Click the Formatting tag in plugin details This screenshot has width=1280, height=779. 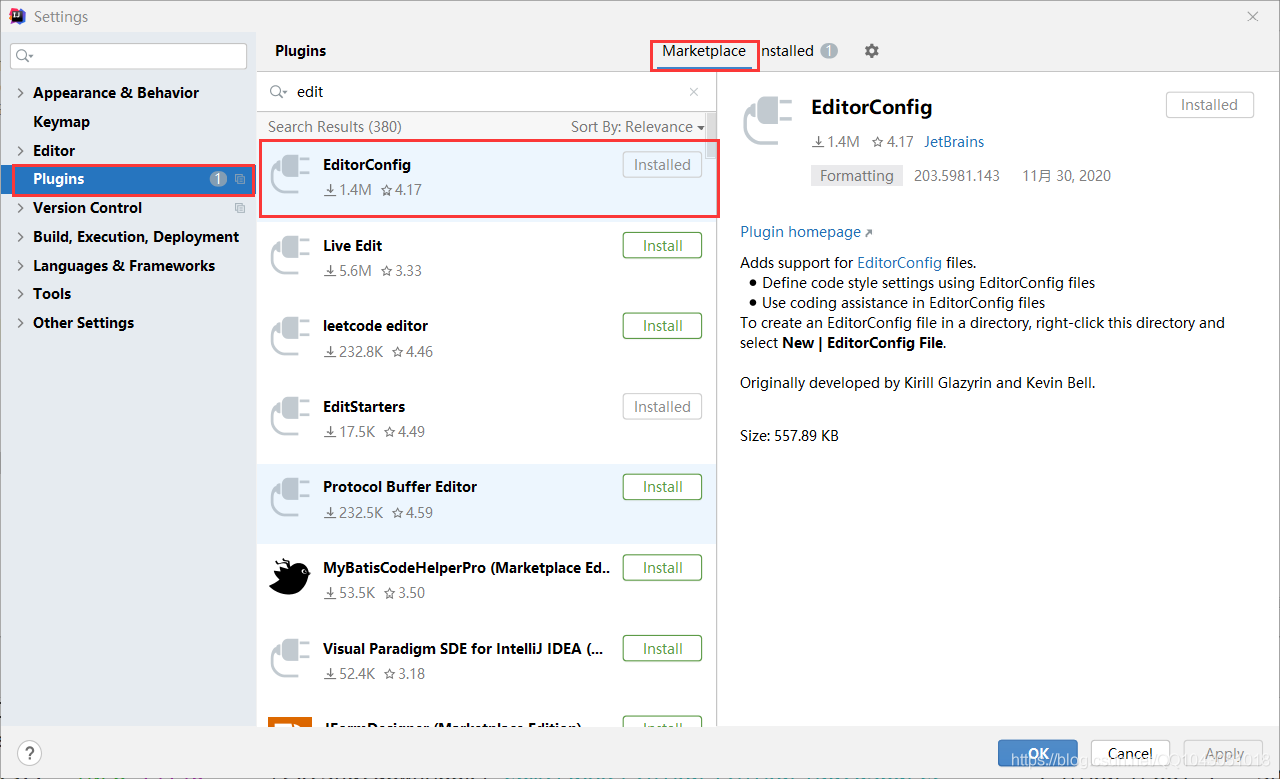856,176
